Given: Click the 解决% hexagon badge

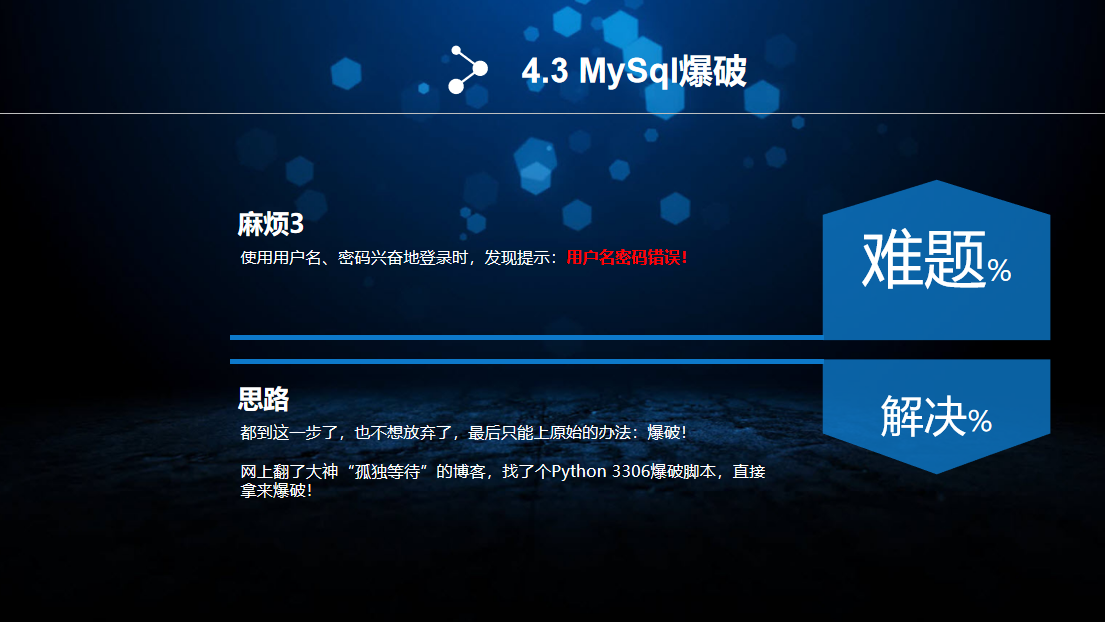Looking at the screenshot, I should click(x=937, y=416).
